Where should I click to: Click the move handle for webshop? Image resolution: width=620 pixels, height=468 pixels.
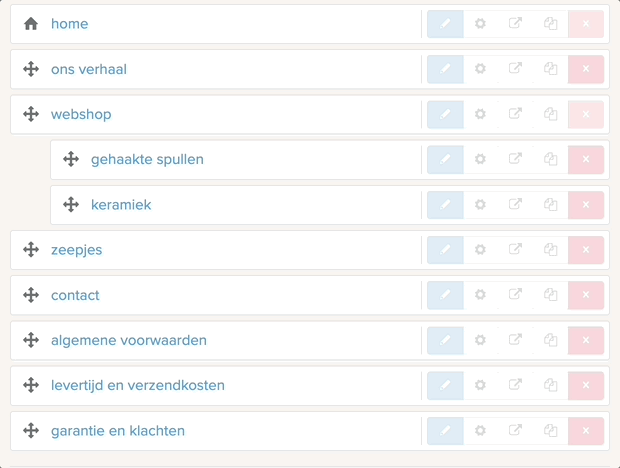tap(31, 114)
